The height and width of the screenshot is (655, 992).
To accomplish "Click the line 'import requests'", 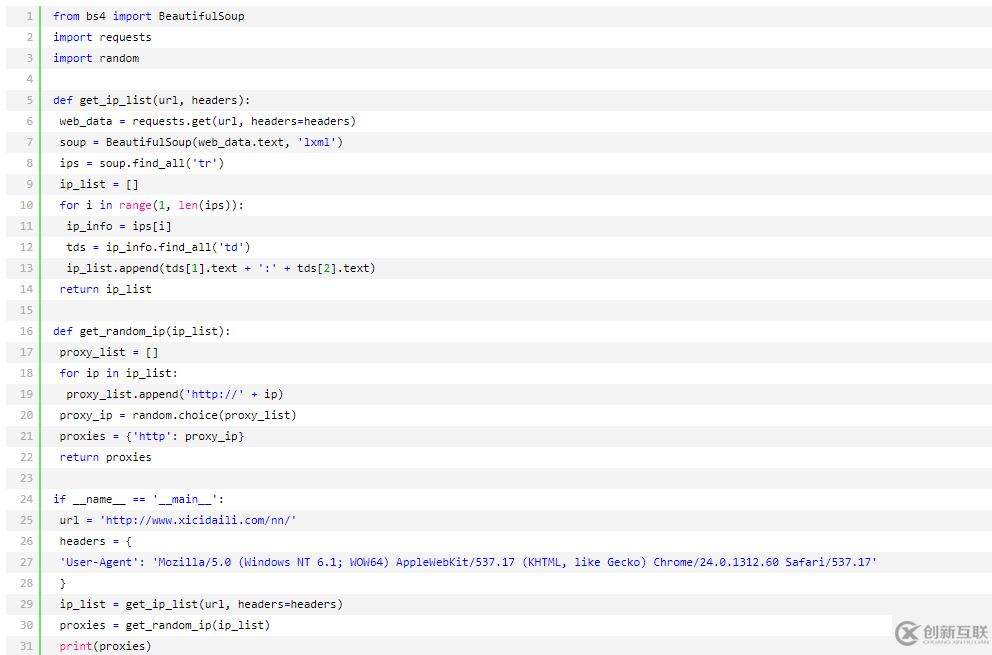I will 102,37.
